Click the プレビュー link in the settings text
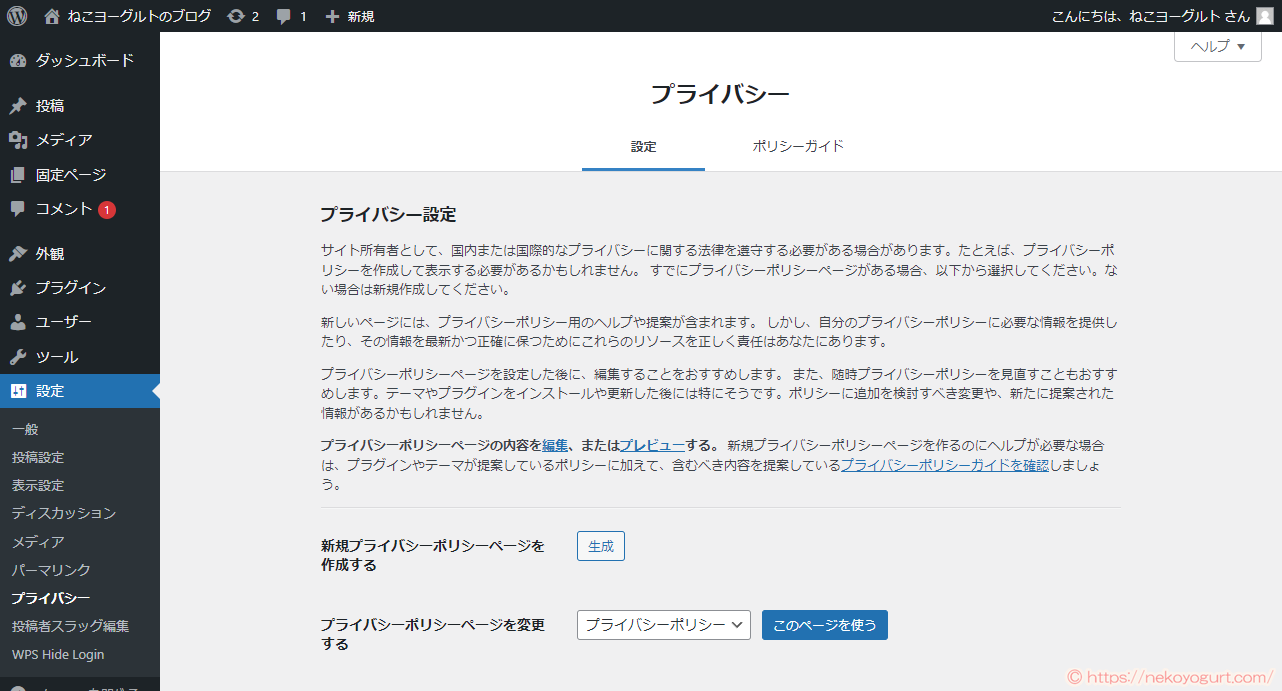Image resolution: width=1282 pixels, height=691 pixels. 652,445
